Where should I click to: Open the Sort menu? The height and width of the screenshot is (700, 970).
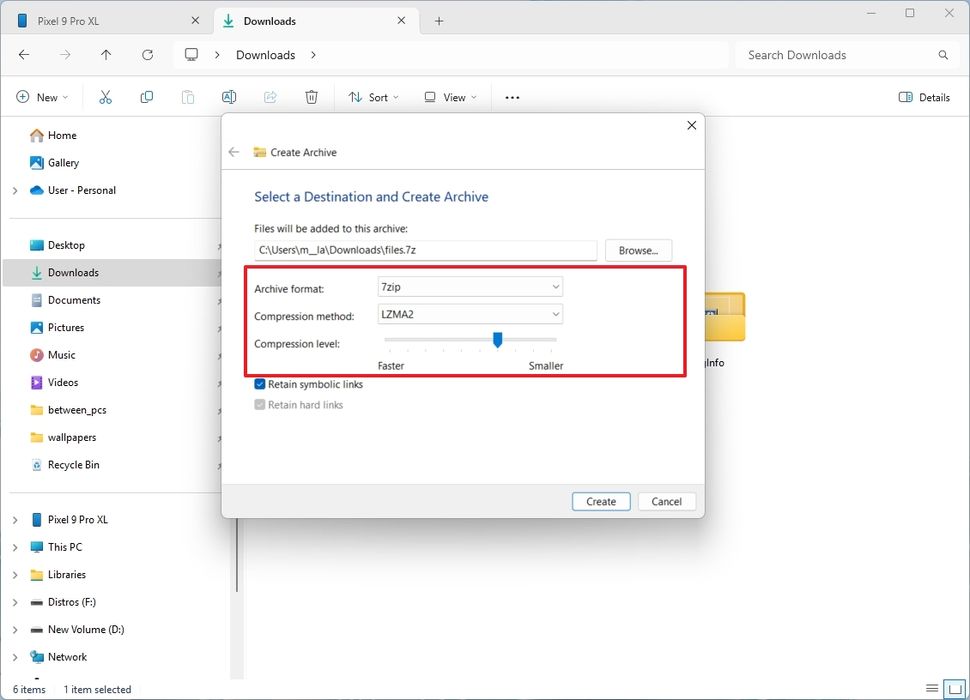(x=373, y=97)
